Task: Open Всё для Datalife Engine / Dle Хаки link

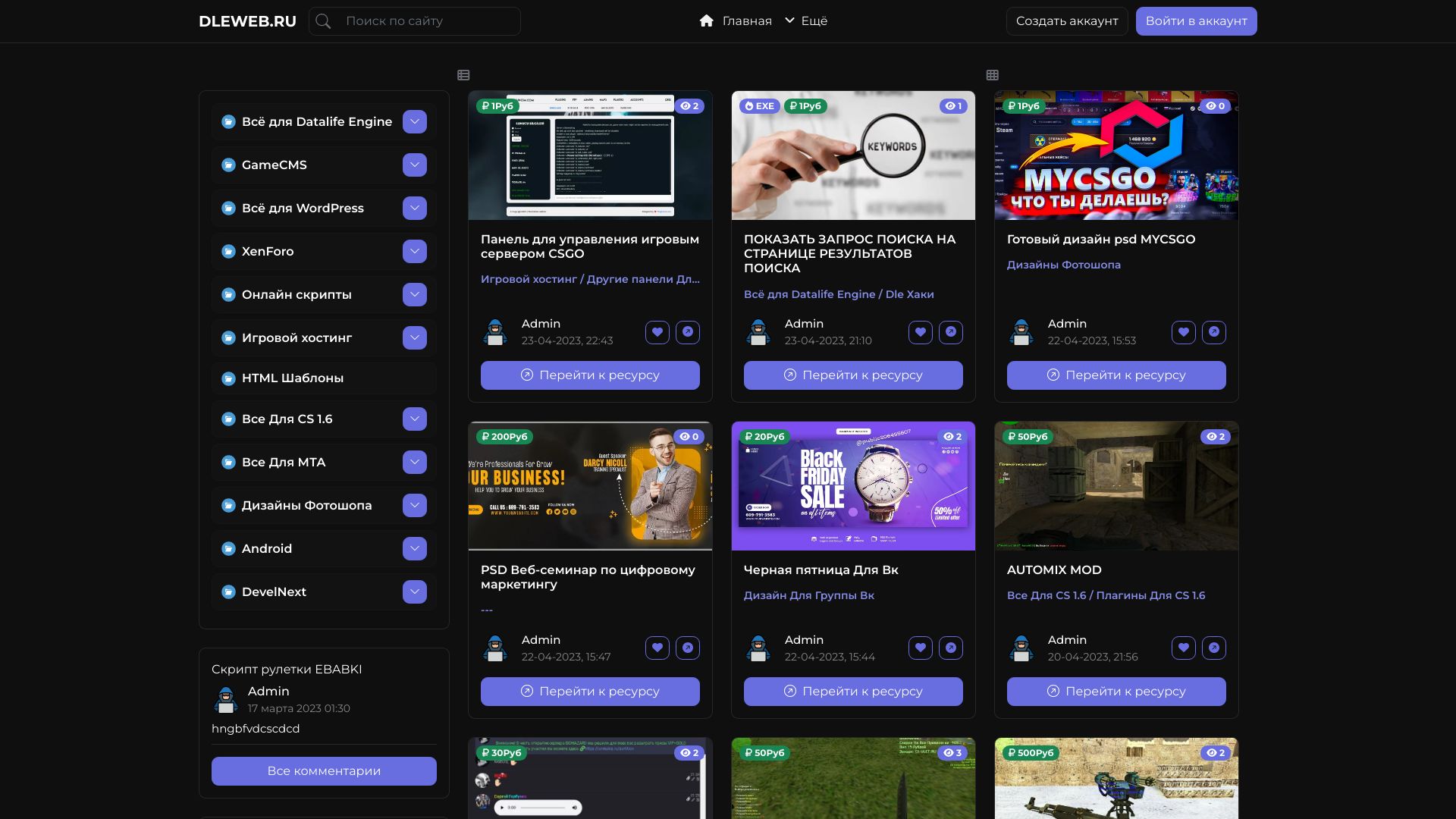Action: 839,295
